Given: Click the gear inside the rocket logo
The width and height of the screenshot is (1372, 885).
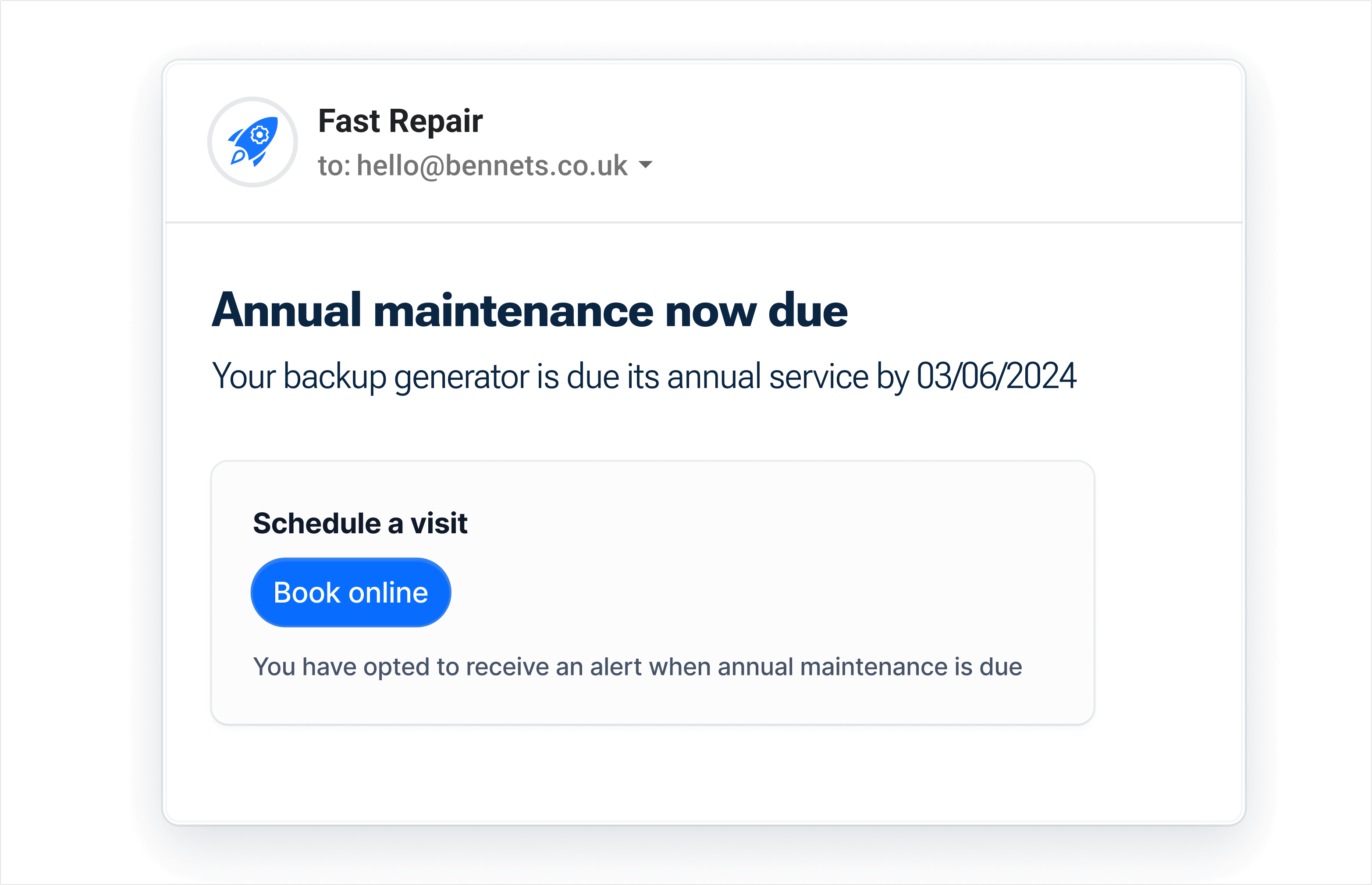Looking at the screenshot, I should point(259,135).
